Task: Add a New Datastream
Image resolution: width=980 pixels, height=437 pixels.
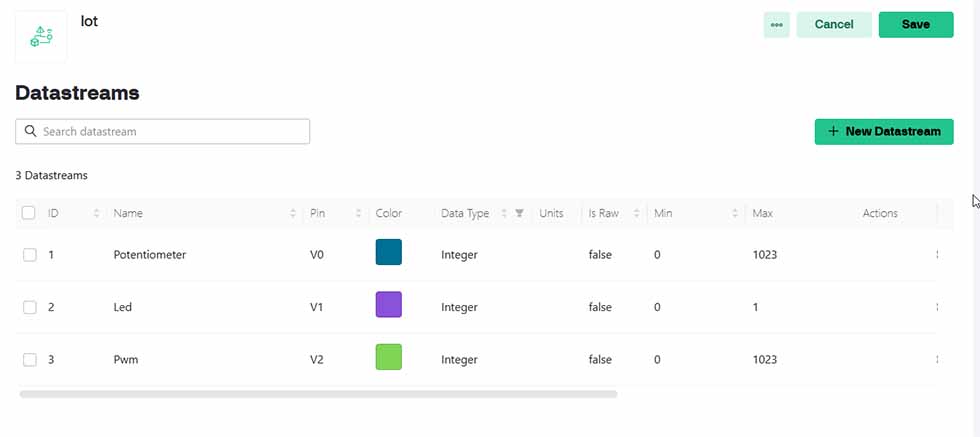Action: click(x=884, y=131)
